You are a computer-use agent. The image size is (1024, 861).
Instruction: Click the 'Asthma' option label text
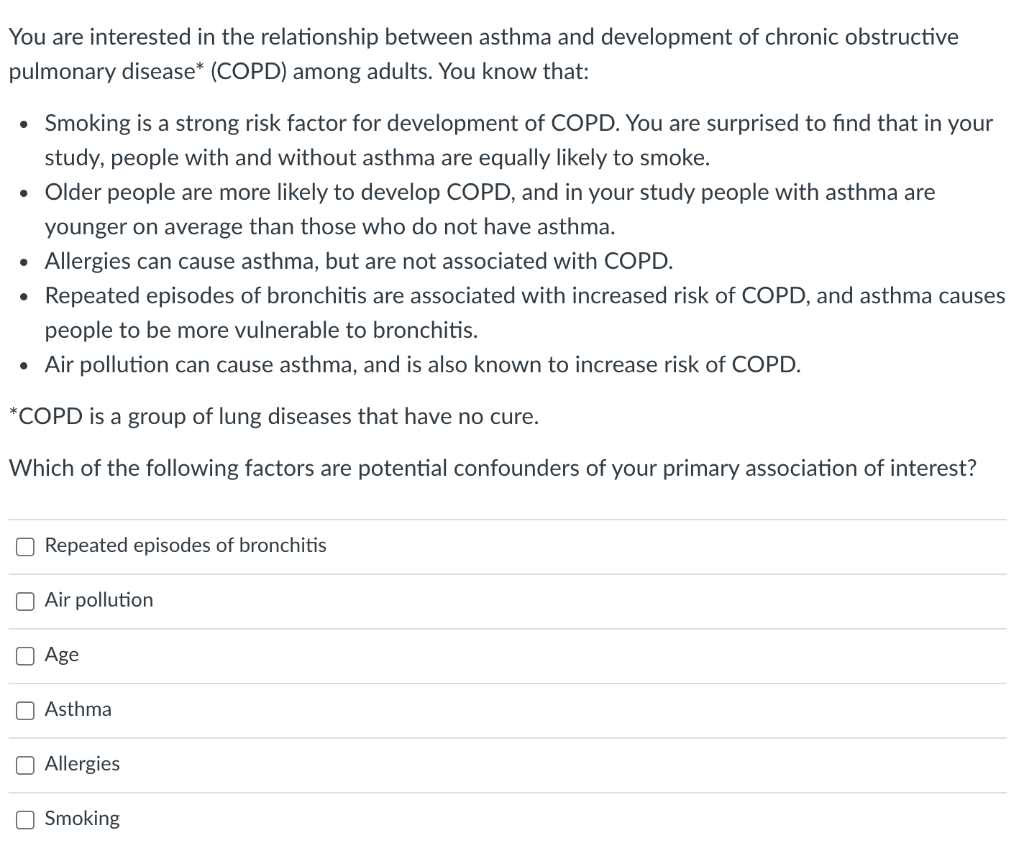[x=78, y=710]
